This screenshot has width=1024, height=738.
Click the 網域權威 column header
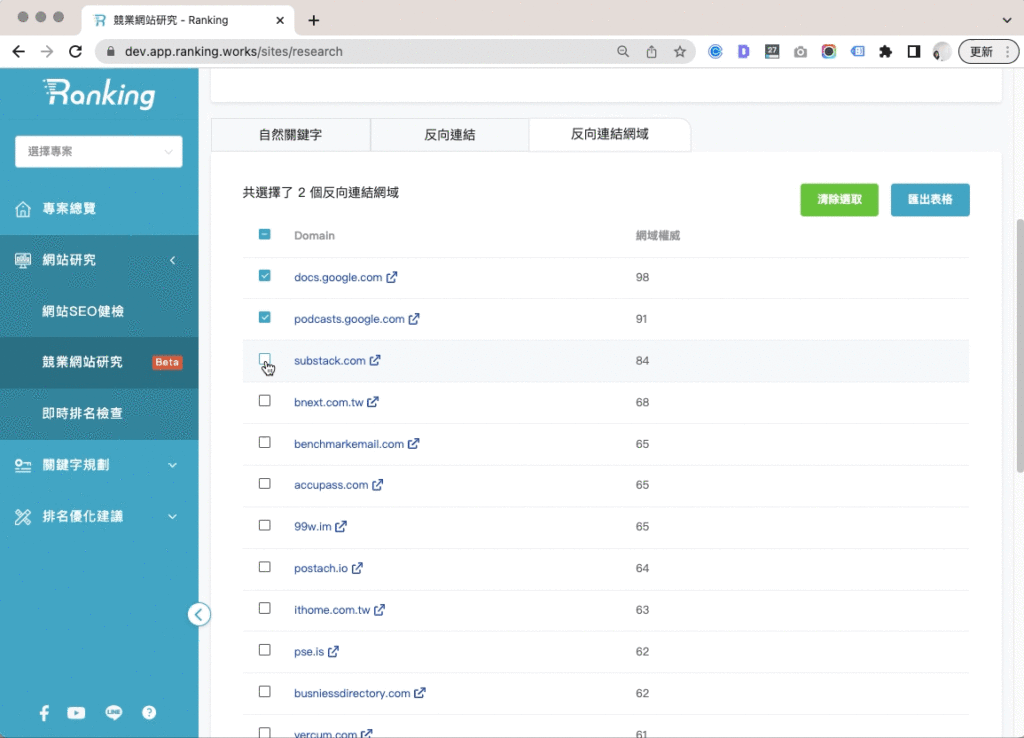coord(658,236)
